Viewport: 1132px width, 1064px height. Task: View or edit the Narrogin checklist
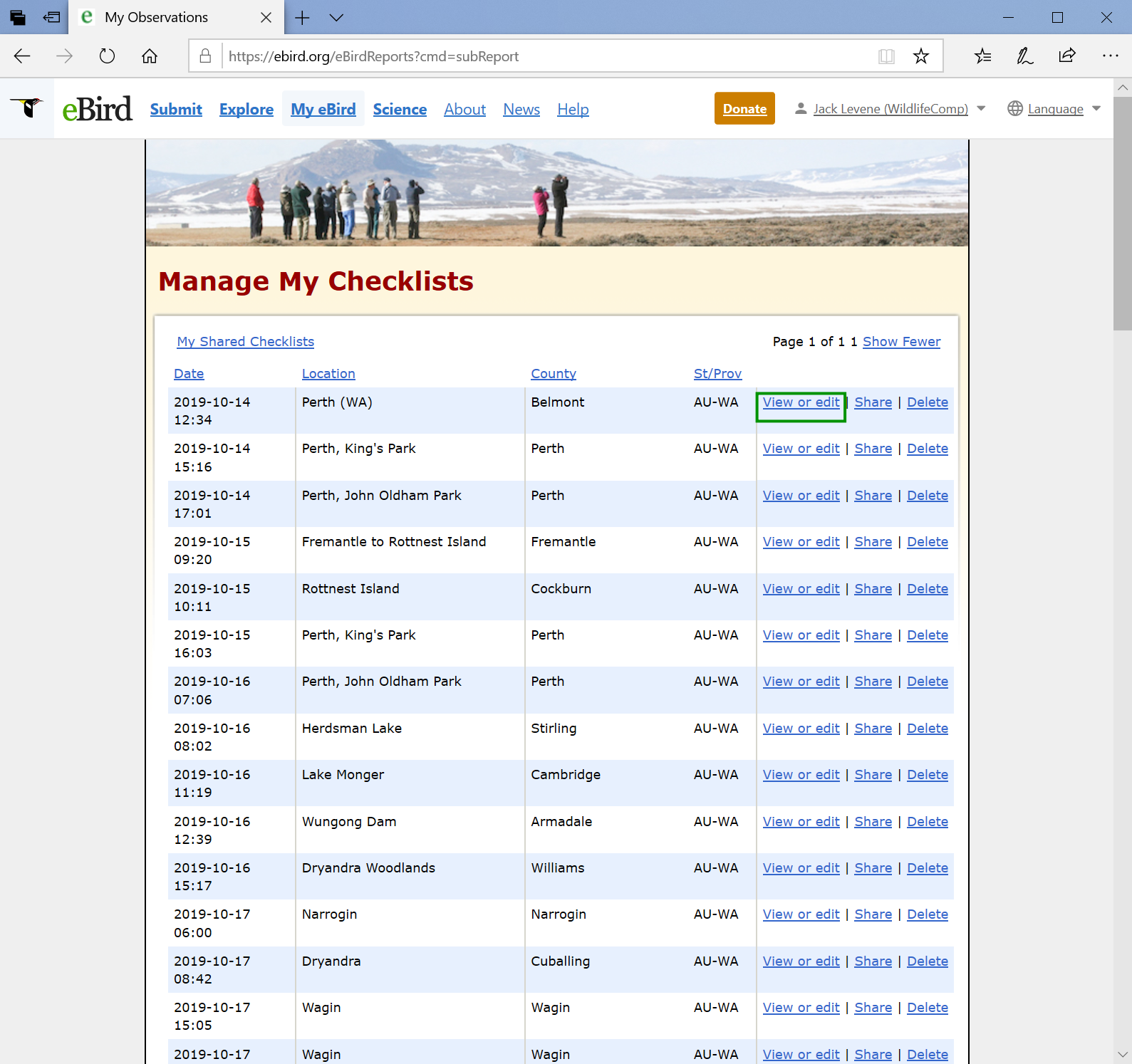coord(801,914)
